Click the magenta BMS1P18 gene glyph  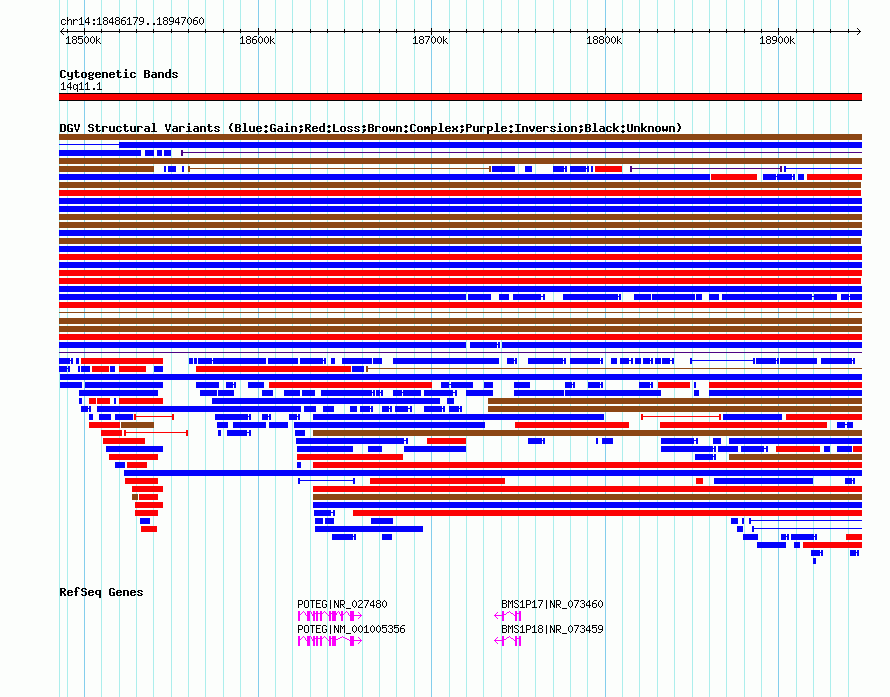(508, 641)
